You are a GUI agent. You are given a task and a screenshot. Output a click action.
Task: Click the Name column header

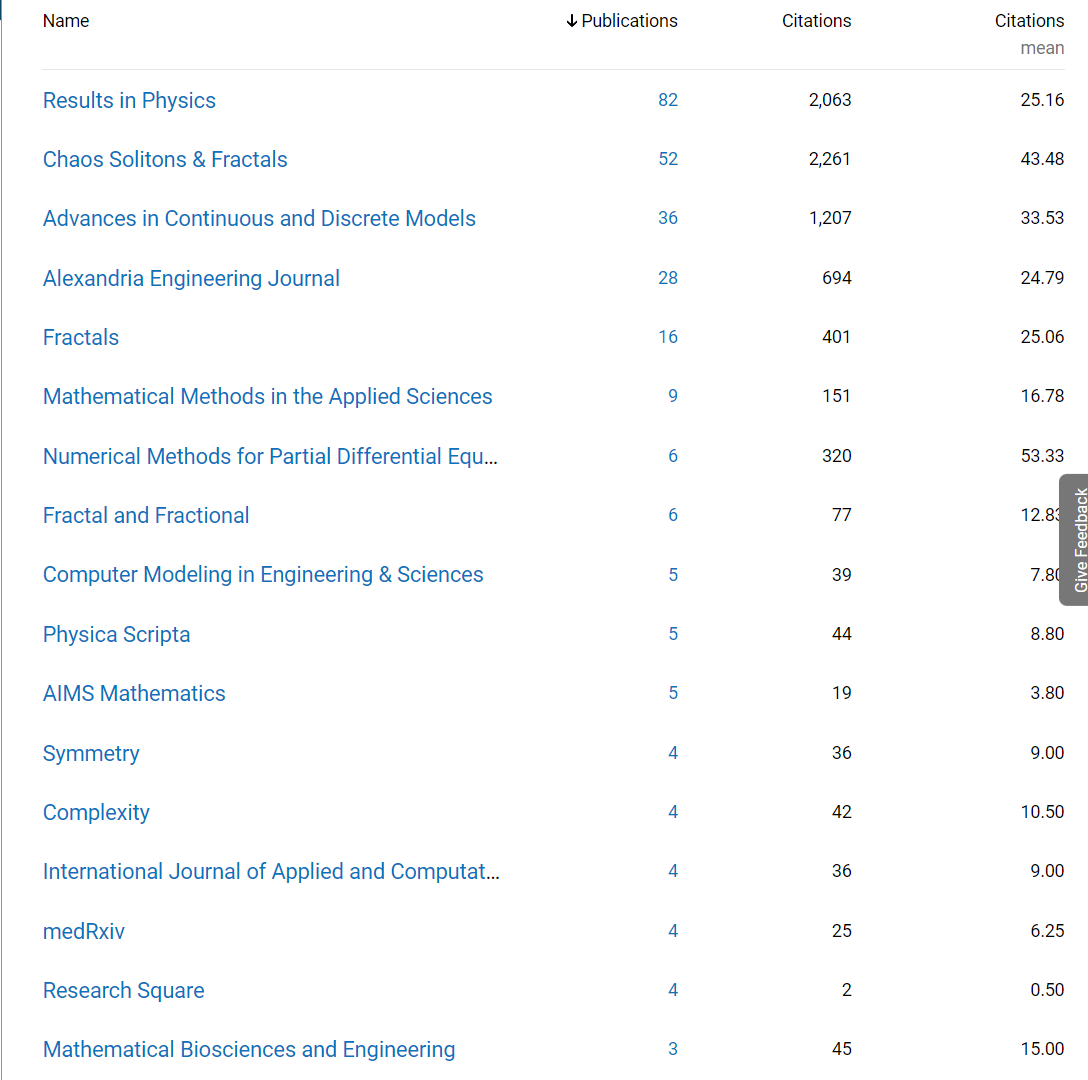66,21
